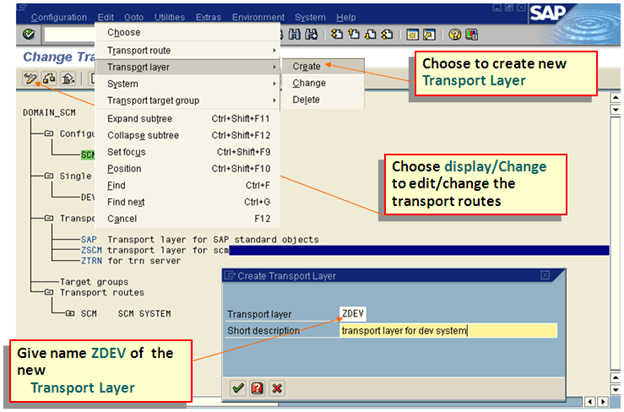Open the Edit menu in menu bar

105,18
